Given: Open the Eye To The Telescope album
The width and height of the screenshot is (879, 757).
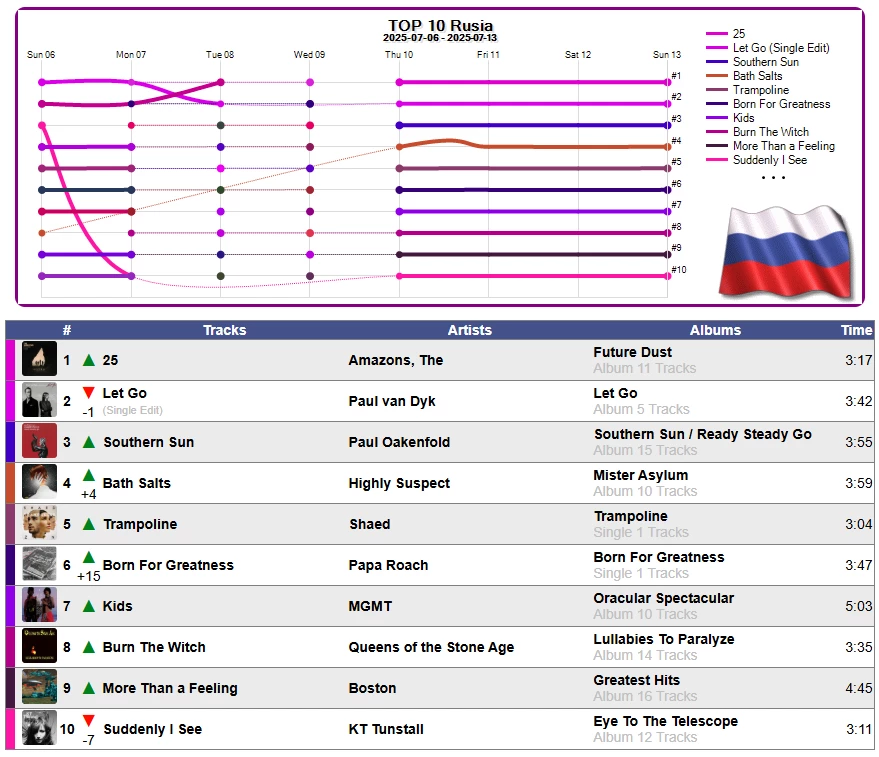Looking at the screenshot, I should pyautogui.click(x=665, y=721).
